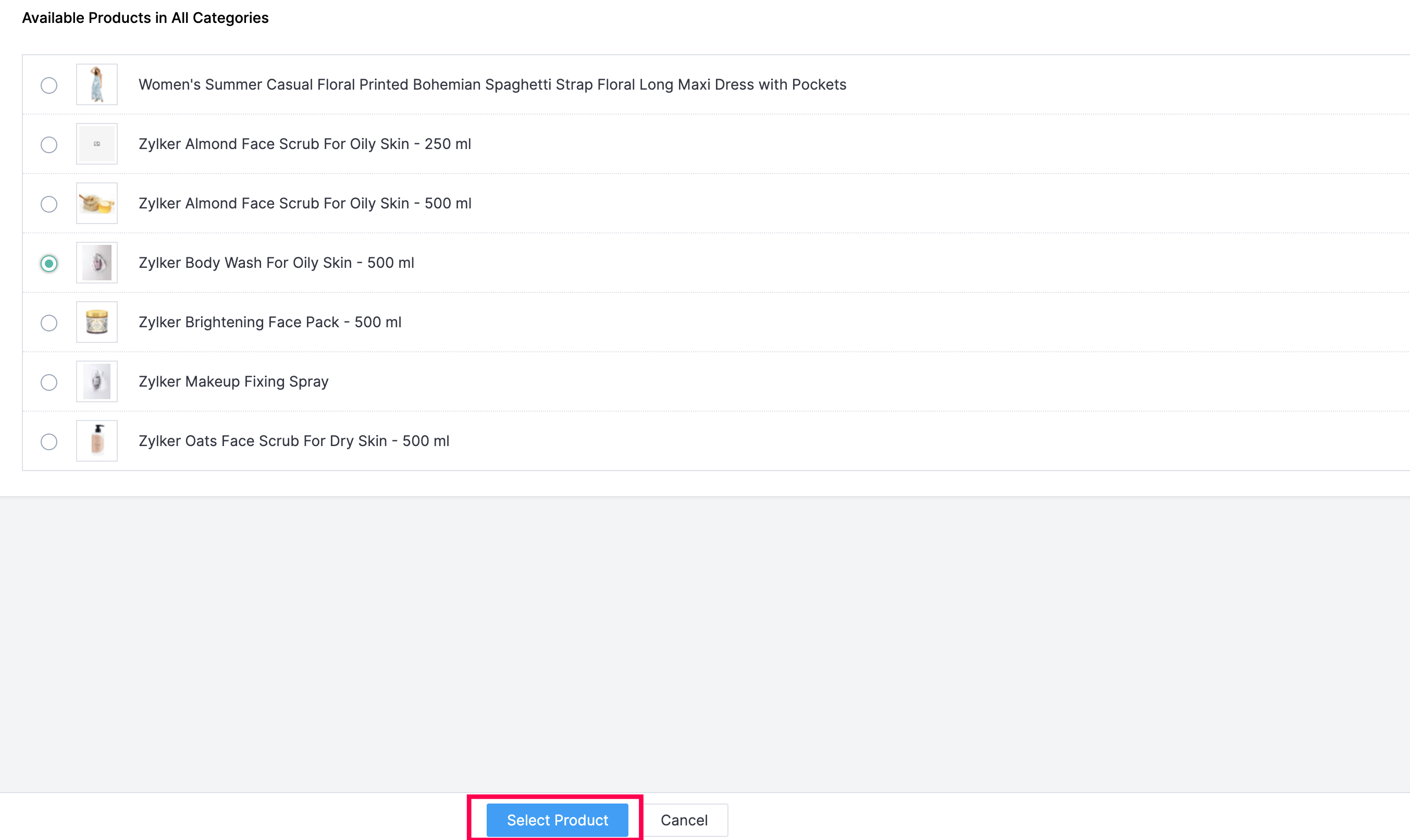Image resolution: width=1410 pixels, height=840 pixels.
Task: Click the Almond Face Scrub 250 ml thumbnail
Action: (x=97, y=144)
